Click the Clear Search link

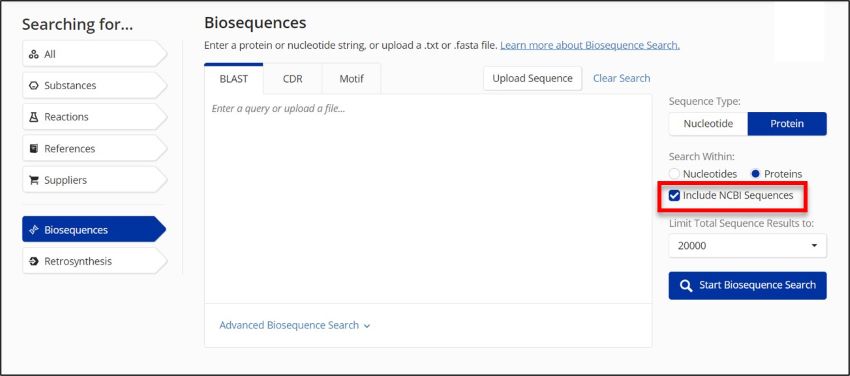tap(621, 79)
